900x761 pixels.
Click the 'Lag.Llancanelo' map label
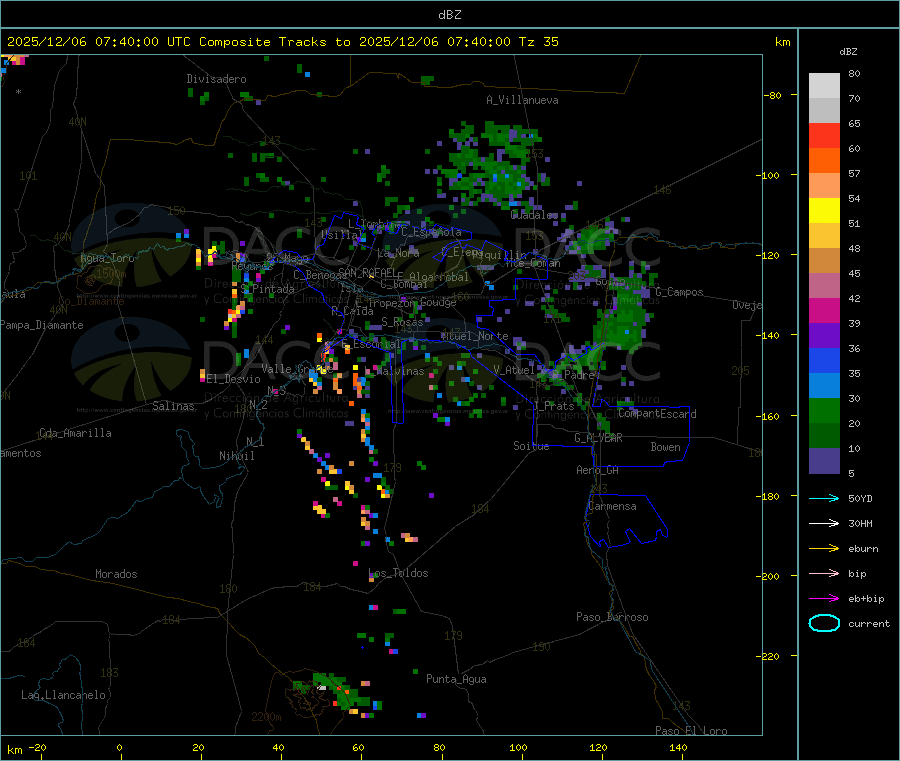[64, 695]
